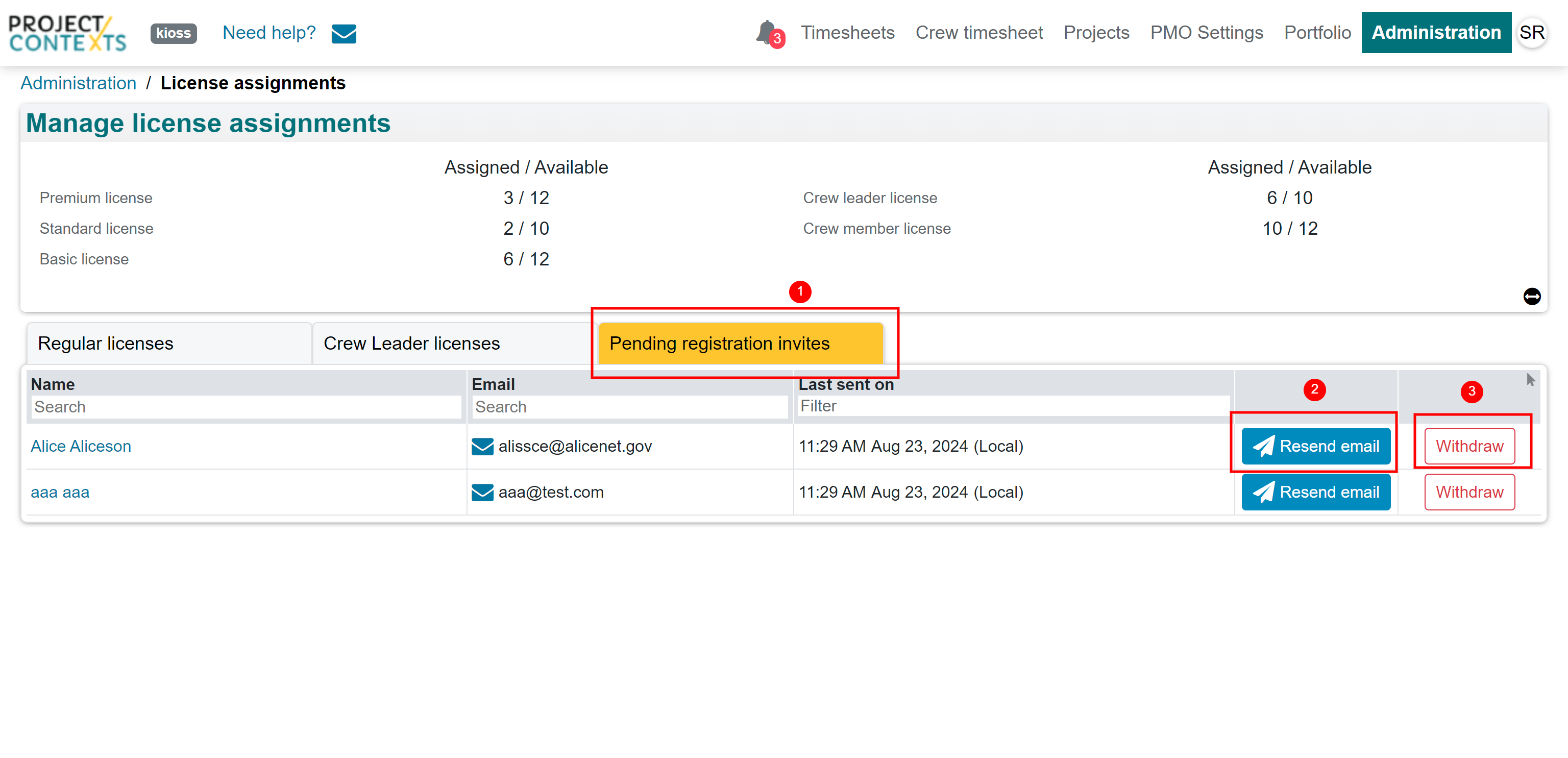
Task: Open the aaa aaa user link
Action: (60, 492)
